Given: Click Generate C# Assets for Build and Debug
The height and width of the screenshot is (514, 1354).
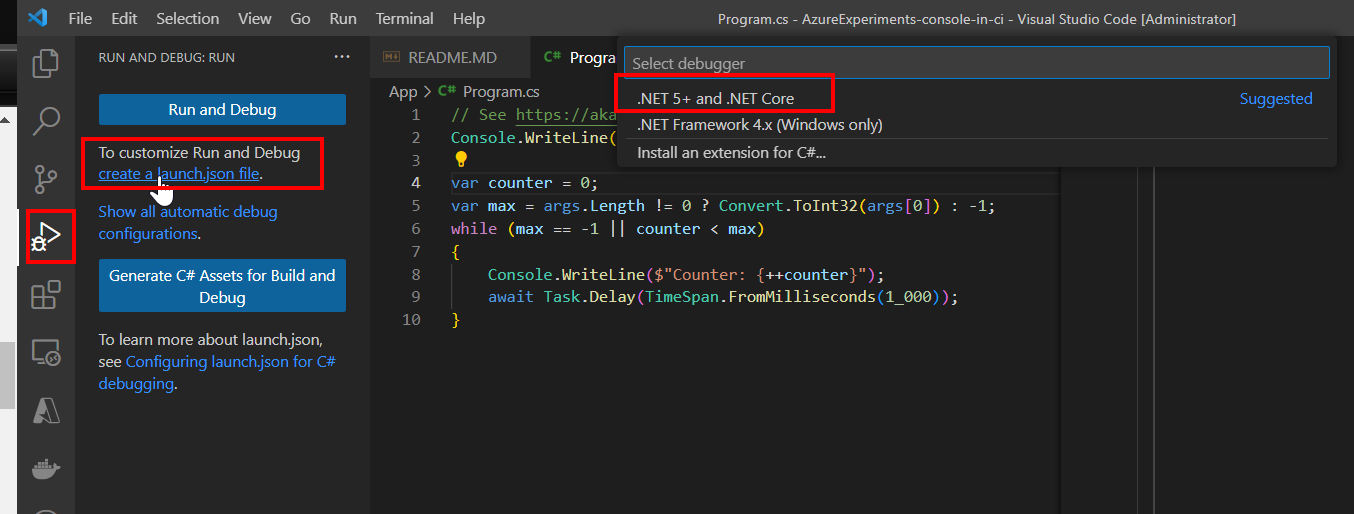Looking at the screenshot, I should click(222, 286).
